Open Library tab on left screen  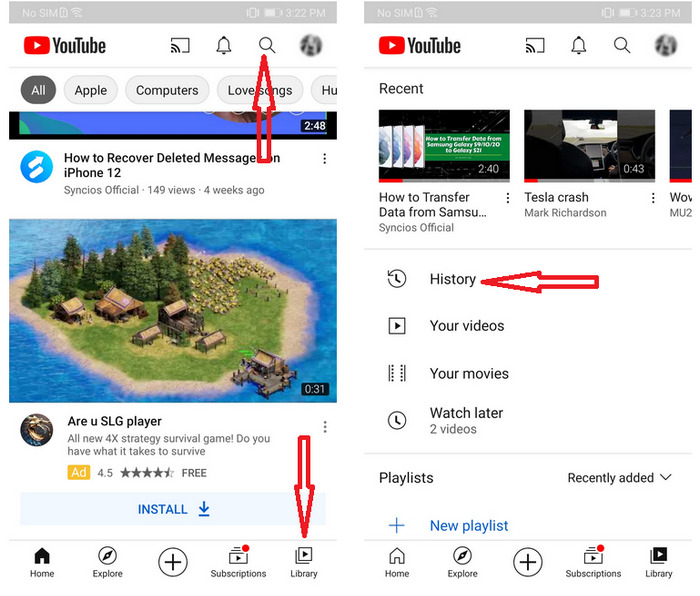coord(304,562)
